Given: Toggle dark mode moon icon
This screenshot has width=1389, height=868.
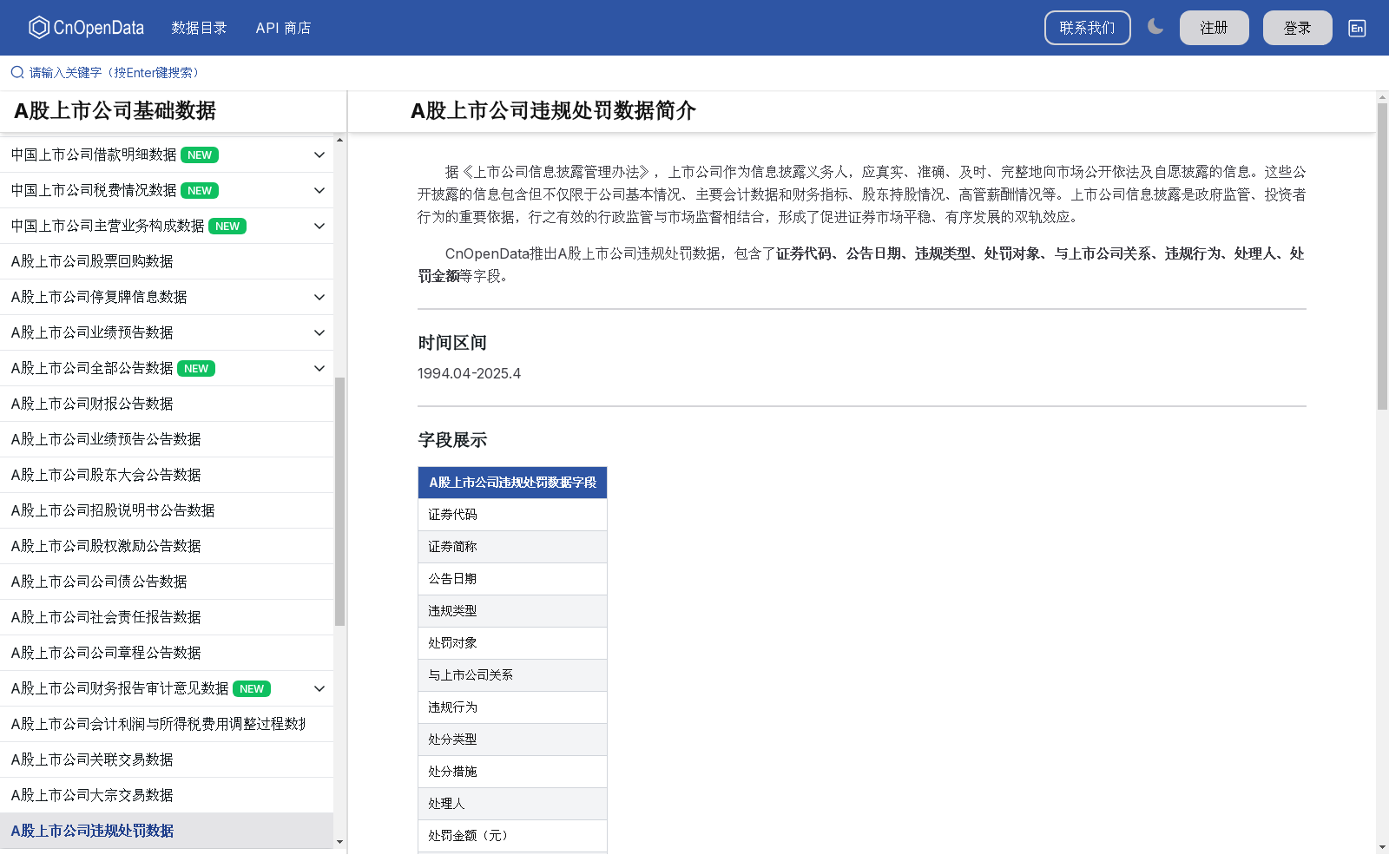Looking at the screenshot, I should click(1155, 27).
